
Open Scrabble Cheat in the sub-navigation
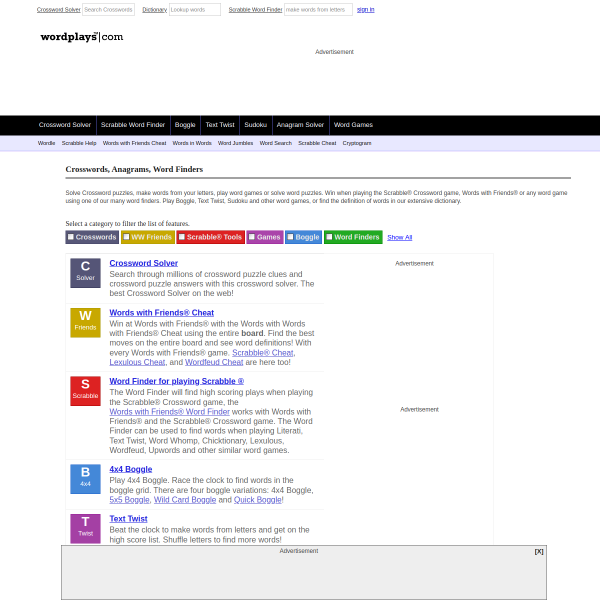tap(317, 143)
